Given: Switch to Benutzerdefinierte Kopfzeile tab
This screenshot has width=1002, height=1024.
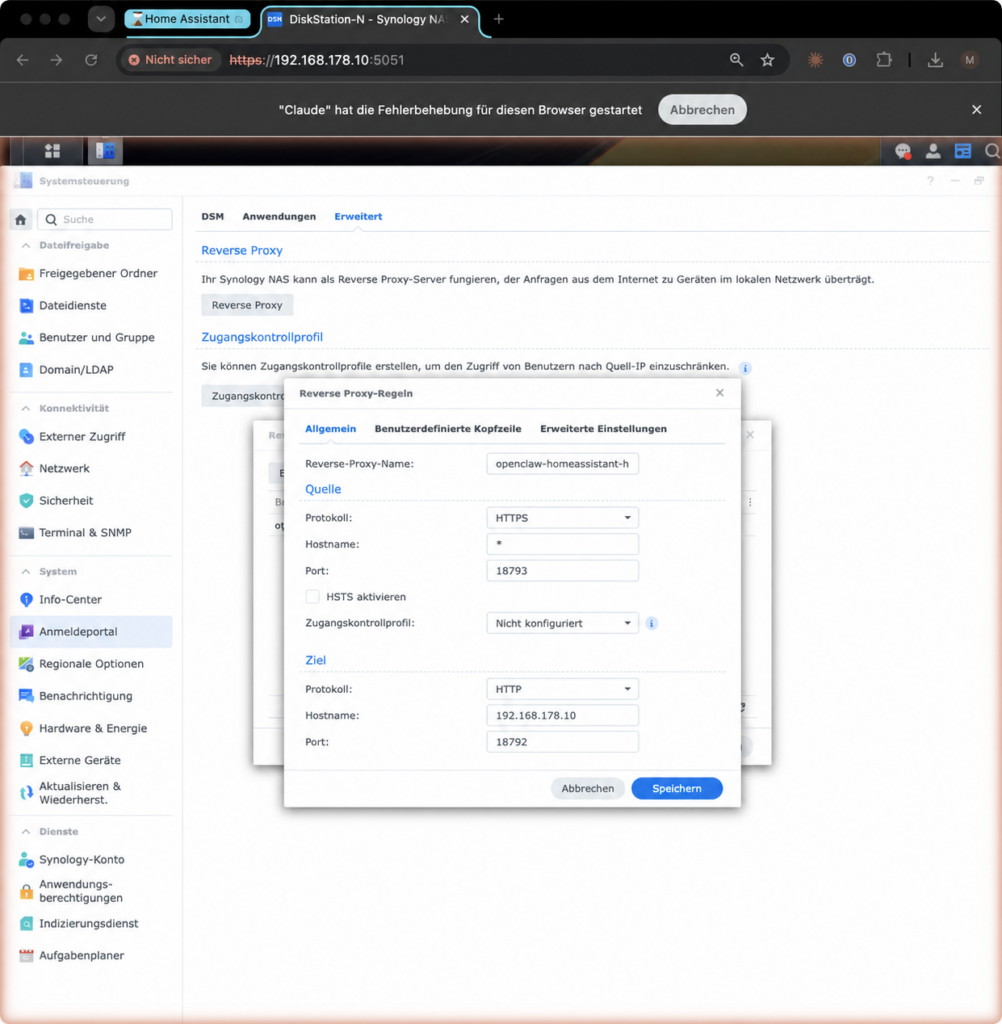Looking at the screenshot, I should (x=448, y=428).
